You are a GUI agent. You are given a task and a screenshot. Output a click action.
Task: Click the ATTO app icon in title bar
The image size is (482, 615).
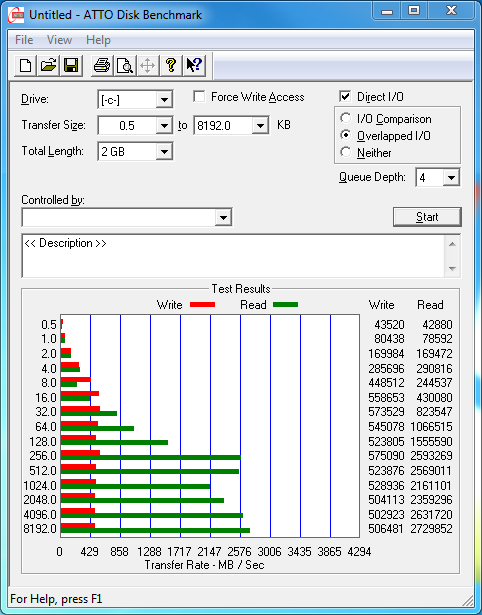point(17,16)
